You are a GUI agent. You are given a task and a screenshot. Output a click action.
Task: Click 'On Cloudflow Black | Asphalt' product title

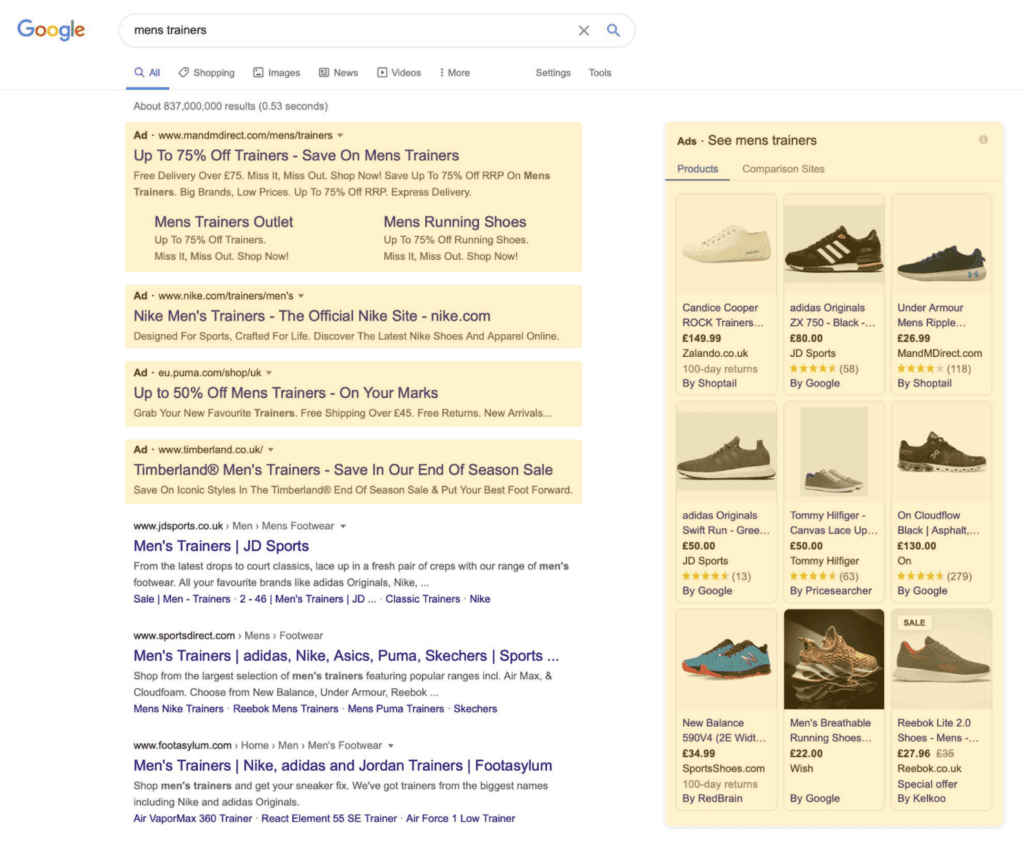(x=938, y=522)
